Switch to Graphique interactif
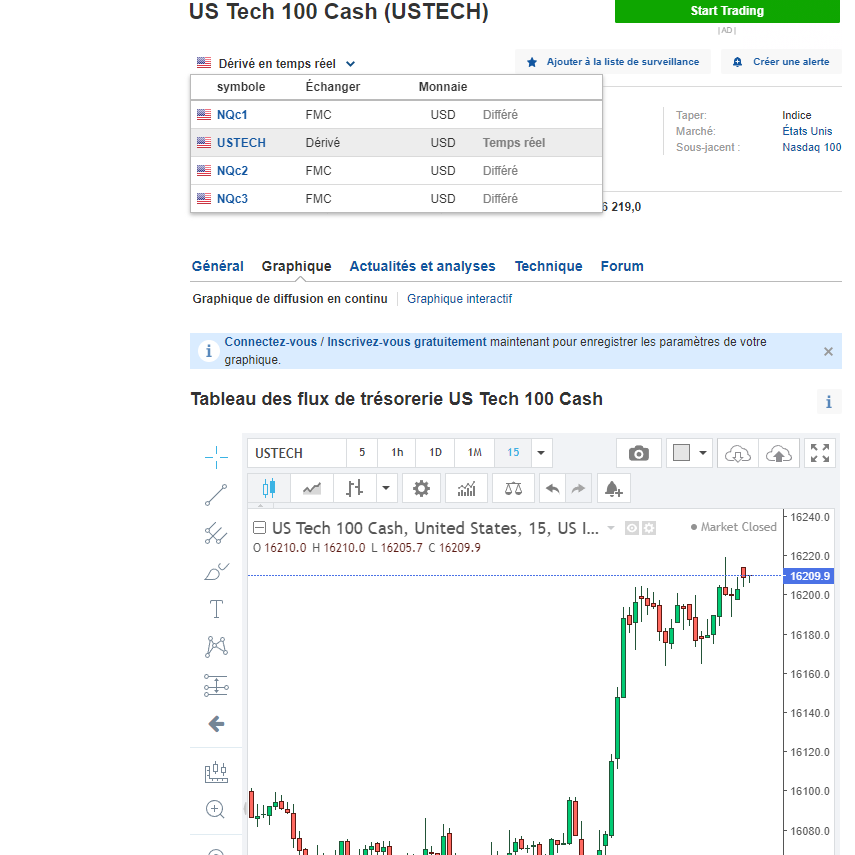855x855 pixels. point(459,299)
